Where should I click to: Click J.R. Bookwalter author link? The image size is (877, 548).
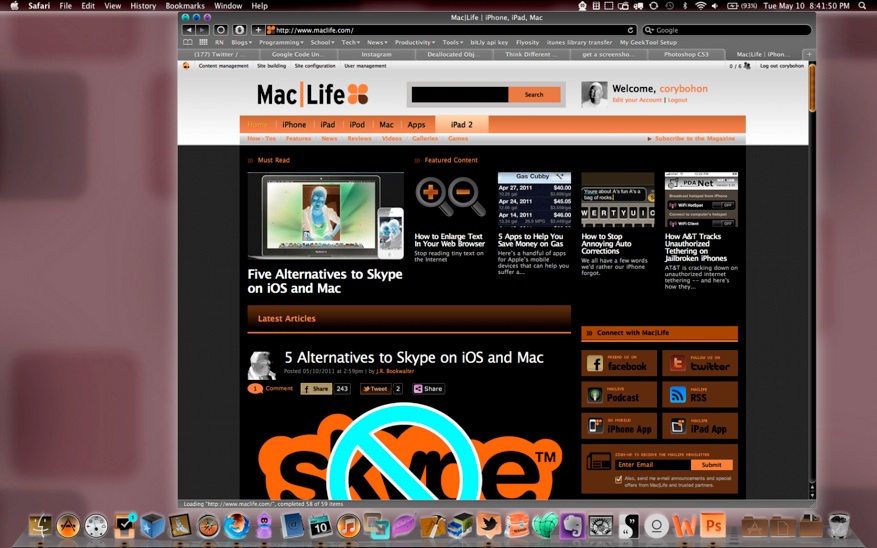[x=395, y=371]
